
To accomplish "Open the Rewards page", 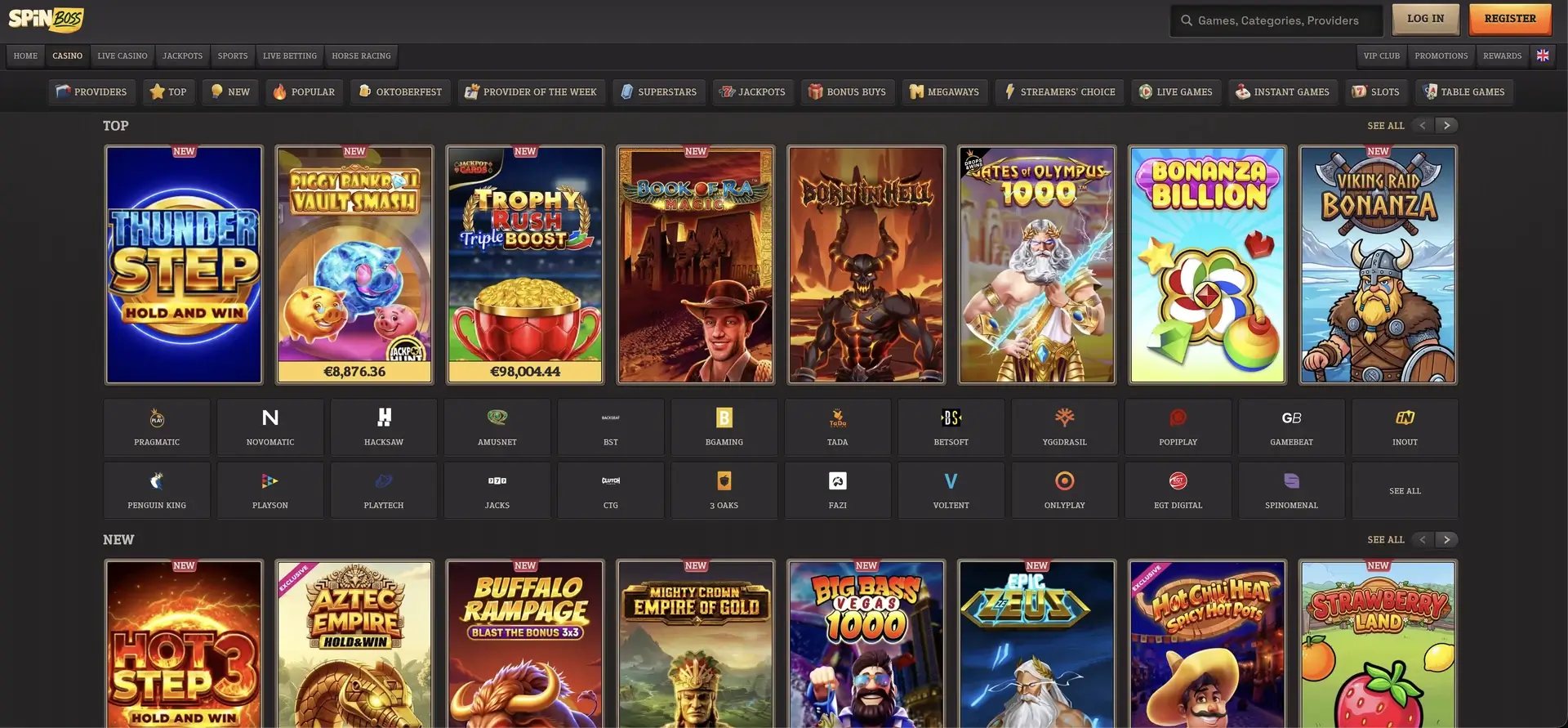I will (x=1503, y=56).
